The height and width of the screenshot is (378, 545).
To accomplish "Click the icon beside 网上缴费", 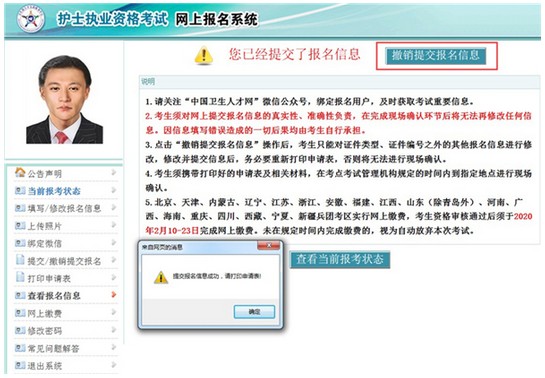I will (x=20, y=313).
